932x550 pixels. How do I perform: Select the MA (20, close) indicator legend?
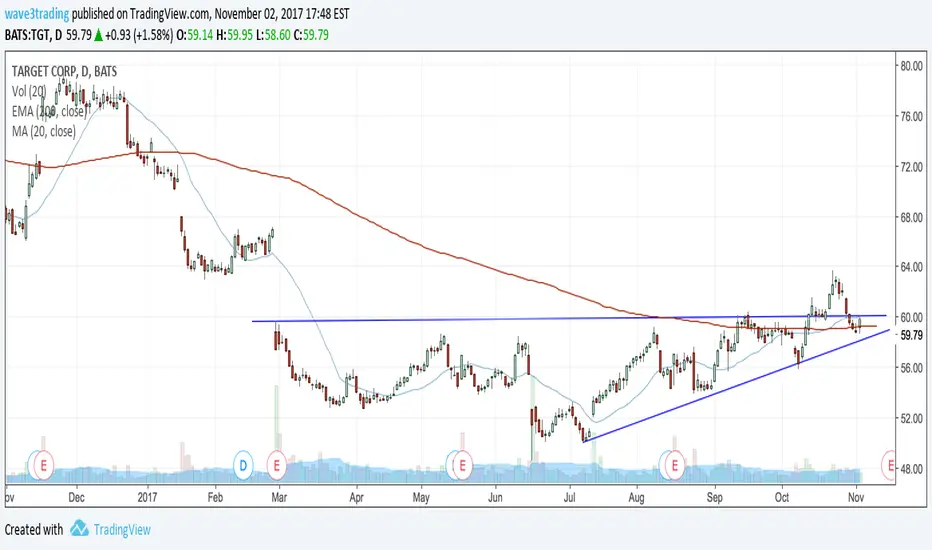(44, 131)
